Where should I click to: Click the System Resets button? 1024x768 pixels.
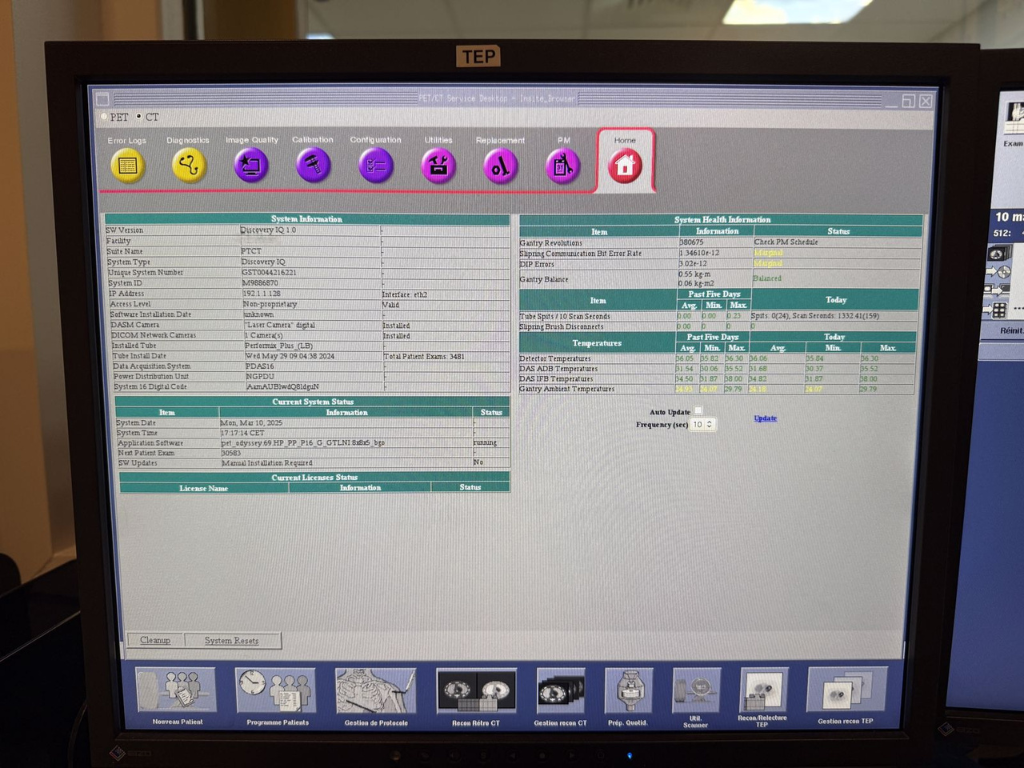point(232,641)
